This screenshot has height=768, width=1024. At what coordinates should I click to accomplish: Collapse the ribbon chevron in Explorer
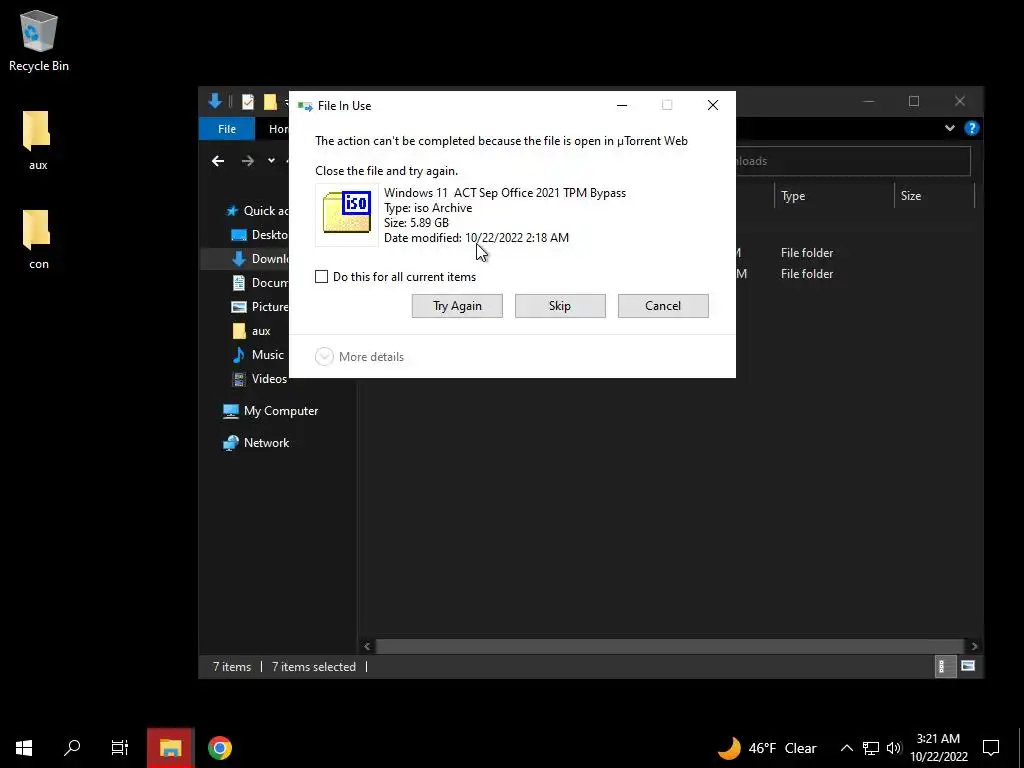point(950,128)
